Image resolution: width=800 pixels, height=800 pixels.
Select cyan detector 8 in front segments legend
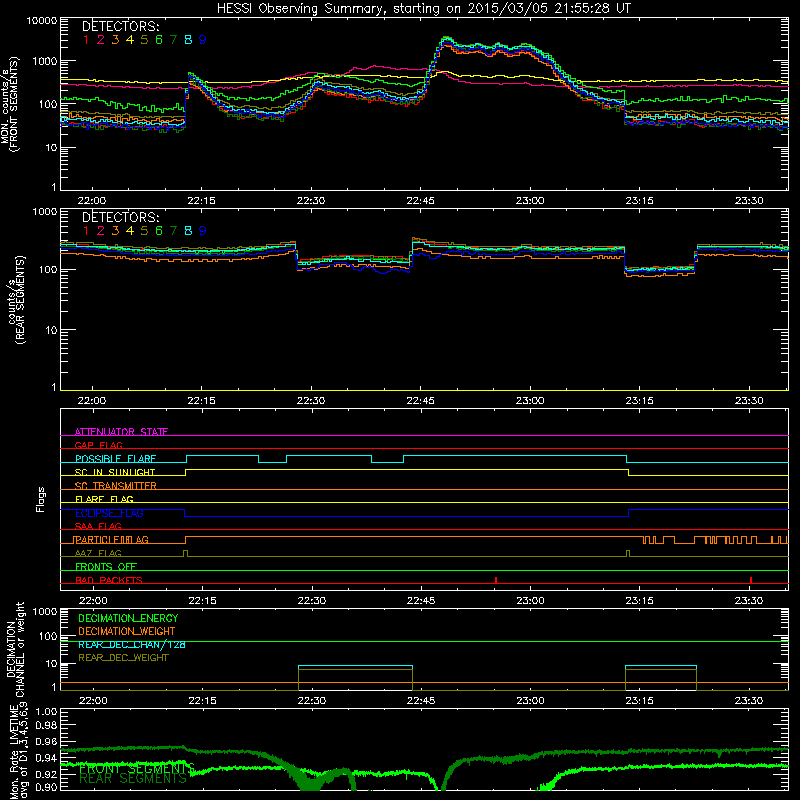(x=188, y=40)
